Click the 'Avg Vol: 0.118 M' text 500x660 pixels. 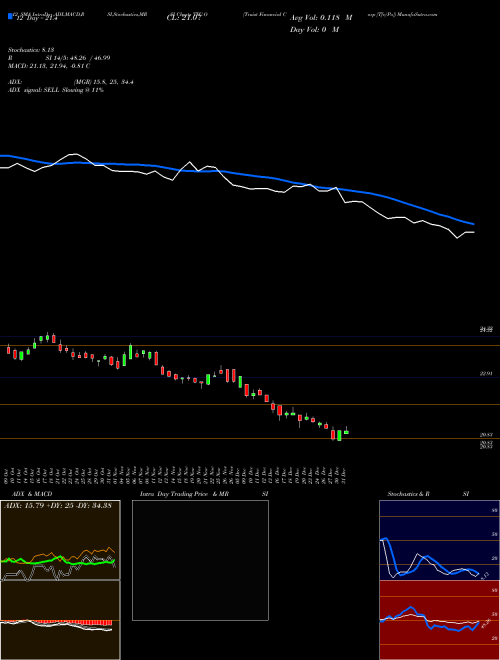pos(321,18)
